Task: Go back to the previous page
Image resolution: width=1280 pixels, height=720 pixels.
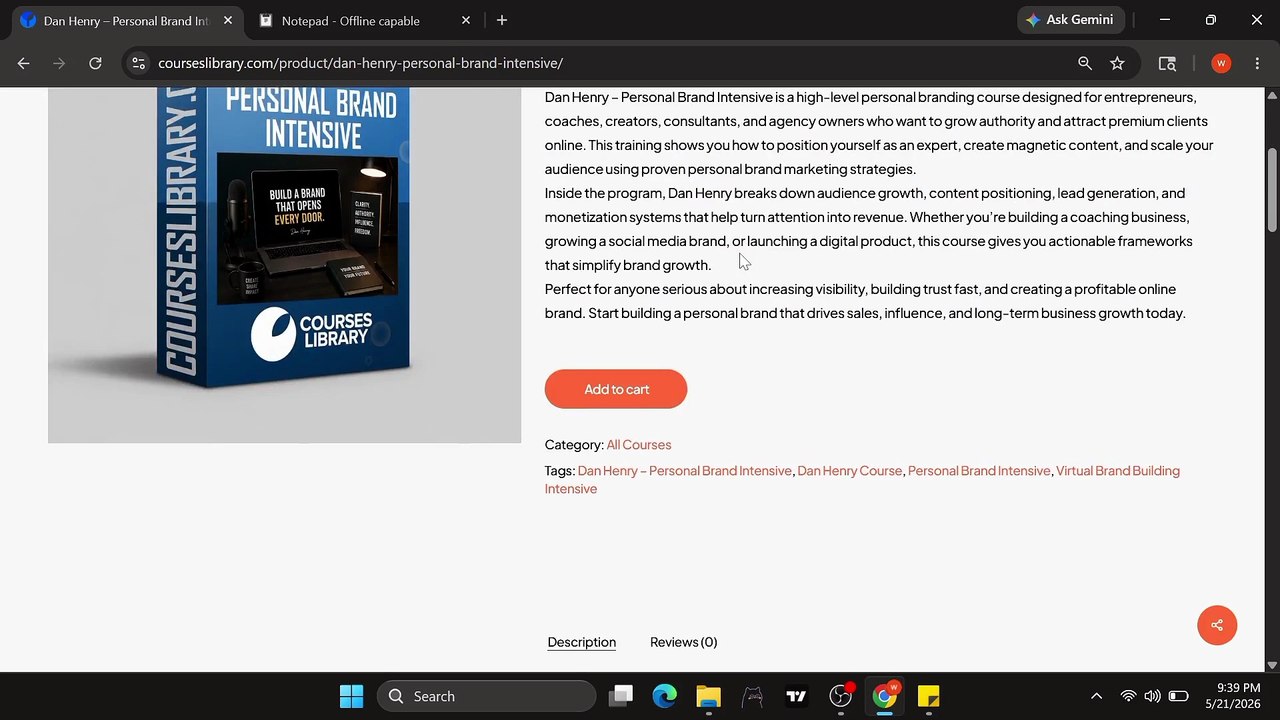Action: pyautogui.click(x=24, y=63)
